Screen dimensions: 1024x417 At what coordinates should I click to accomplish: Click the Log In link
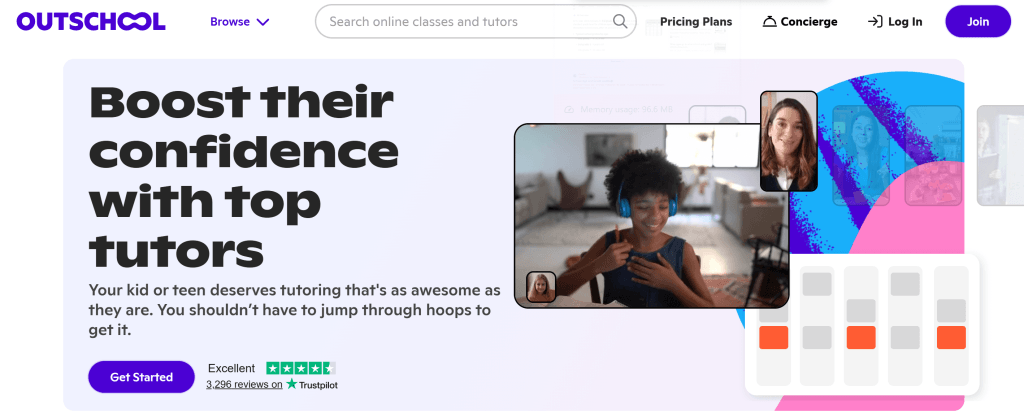895,22
